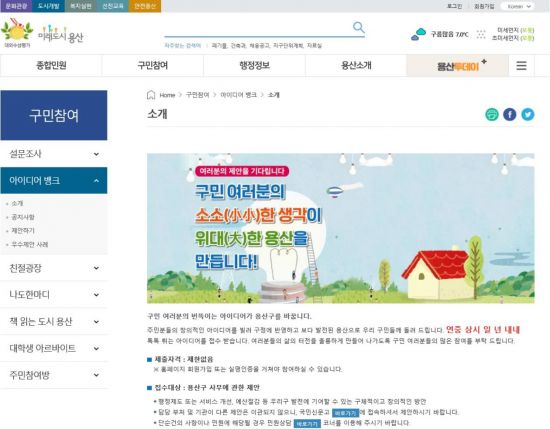Viewport: 550px width, 429px height.
Task: Click the Yongsan district logo
Action: (x=42, y=33)
